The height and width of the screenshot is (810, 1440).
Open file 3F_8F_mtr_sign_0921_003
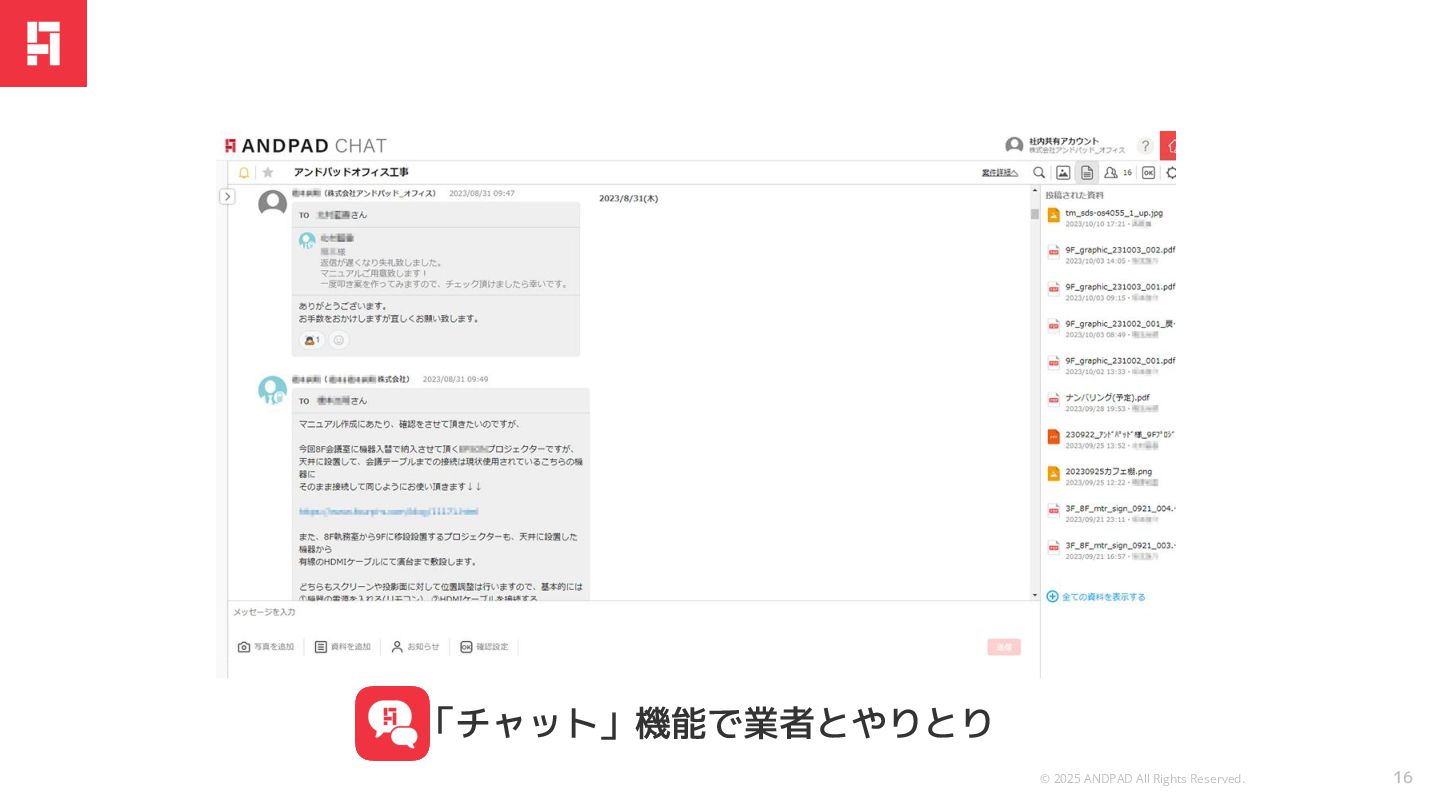(x=1120, y=546)
